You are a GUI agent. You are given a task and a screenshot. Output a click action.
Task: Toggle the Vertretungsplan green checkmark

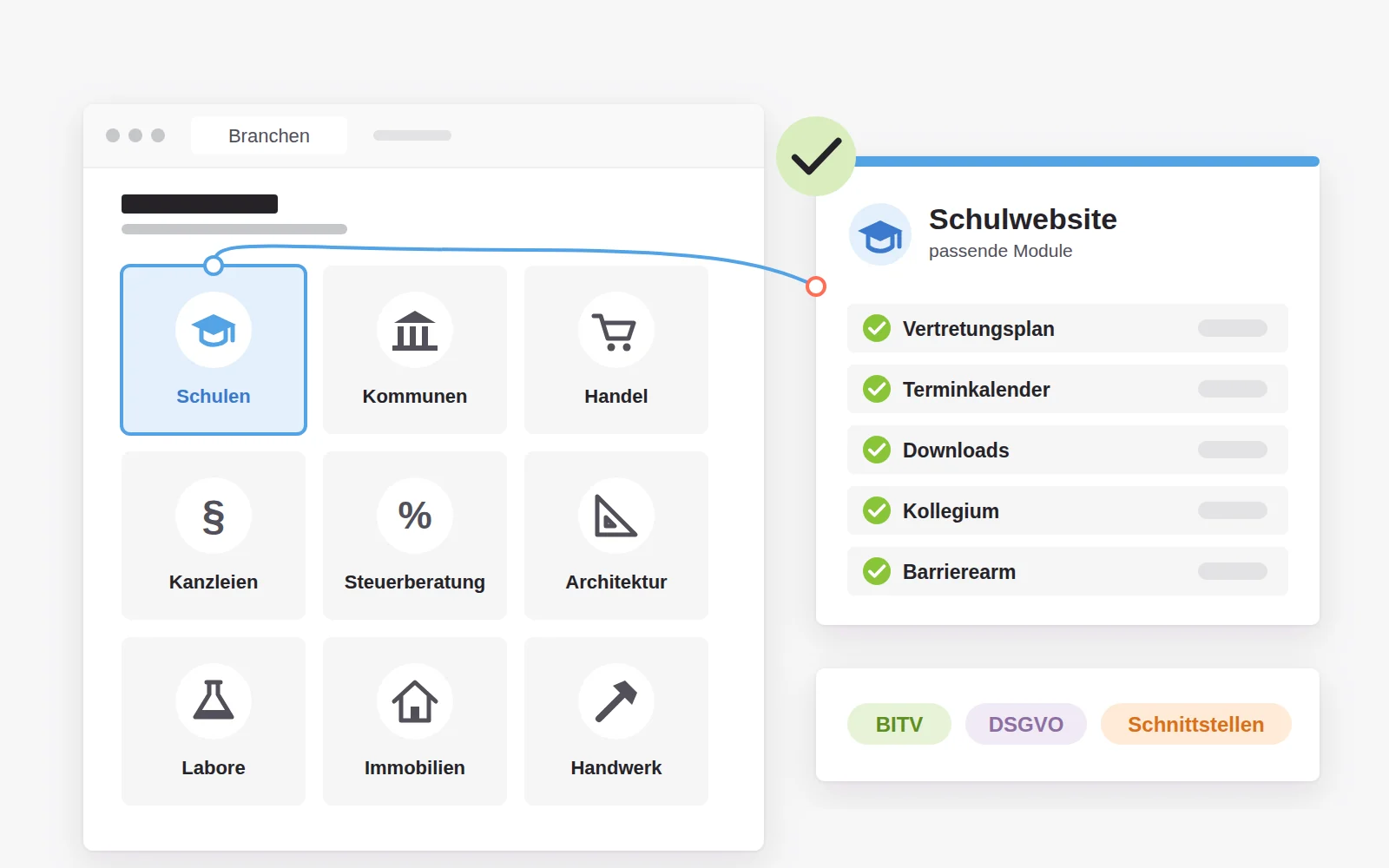pos(877,328)
